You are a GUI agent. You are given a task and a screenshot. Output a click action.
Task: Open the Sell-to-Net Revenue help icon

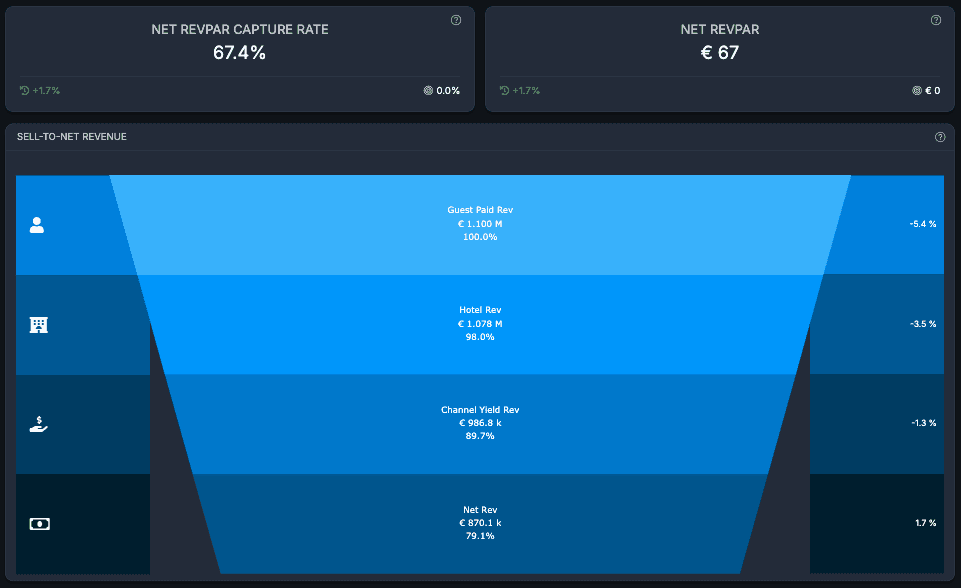click(940, 137)
